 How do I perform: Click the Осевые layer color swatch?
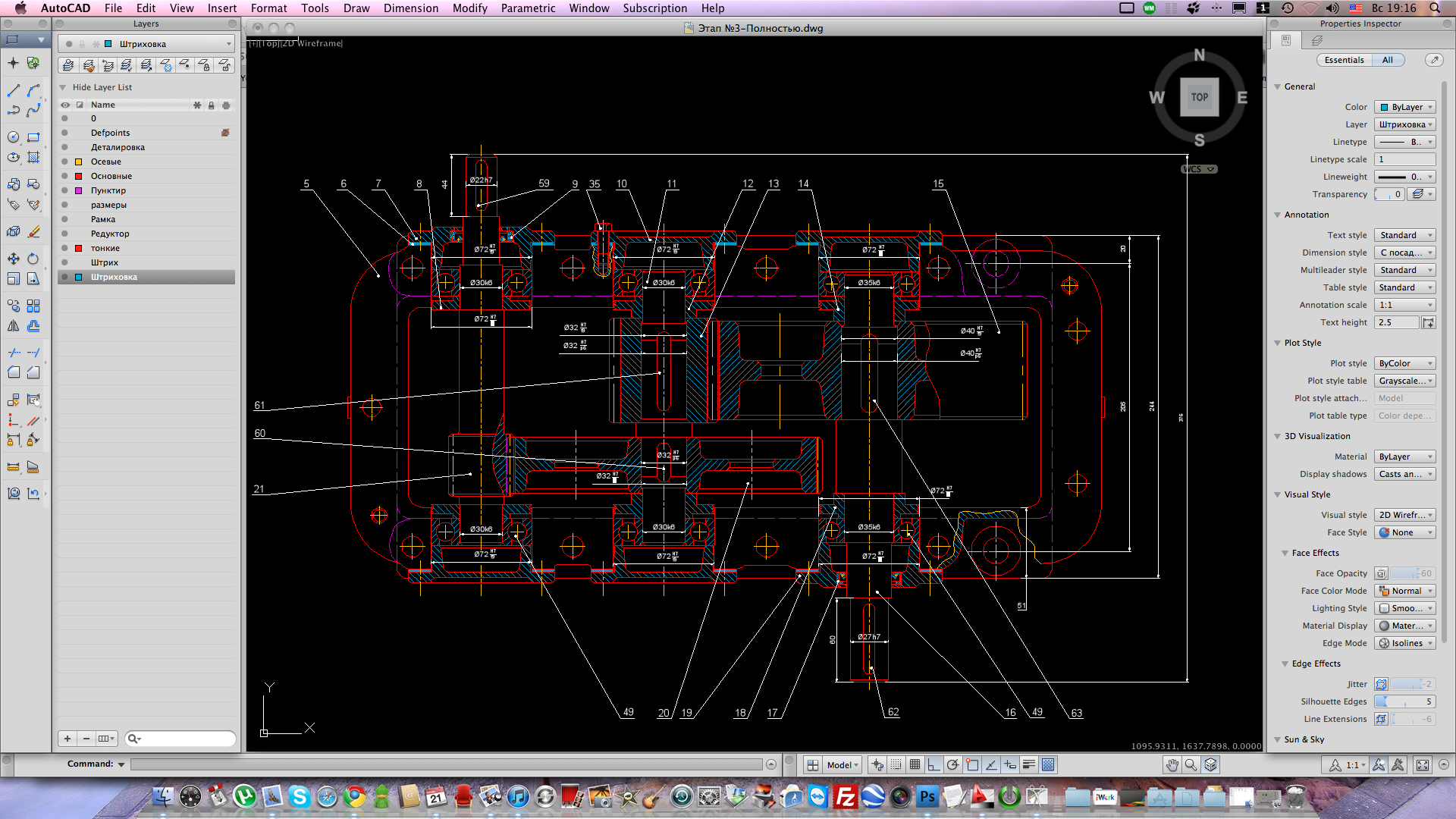point(78,162)
